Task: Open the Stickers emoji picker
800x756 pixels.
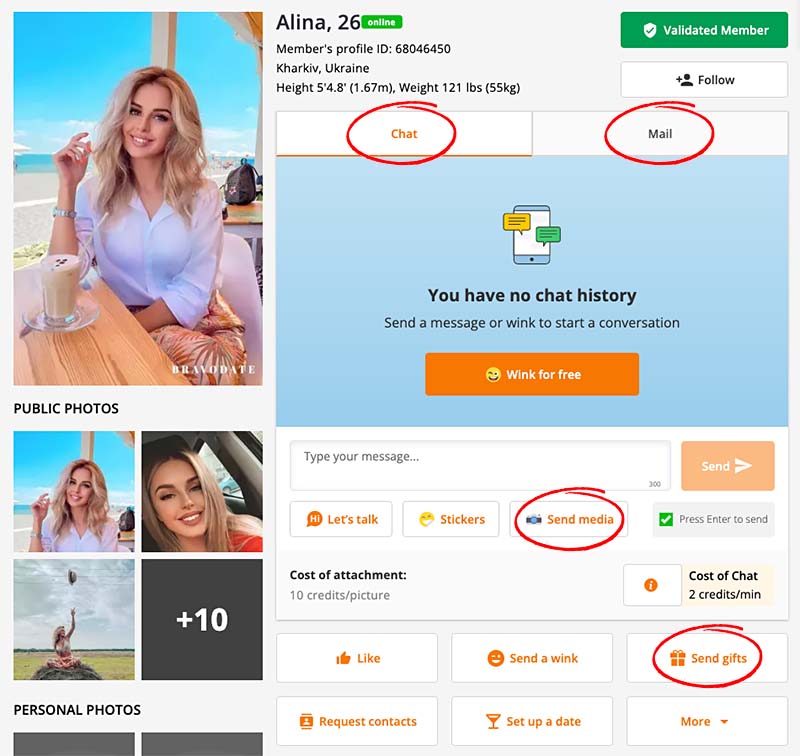Action: coord(451,519)
